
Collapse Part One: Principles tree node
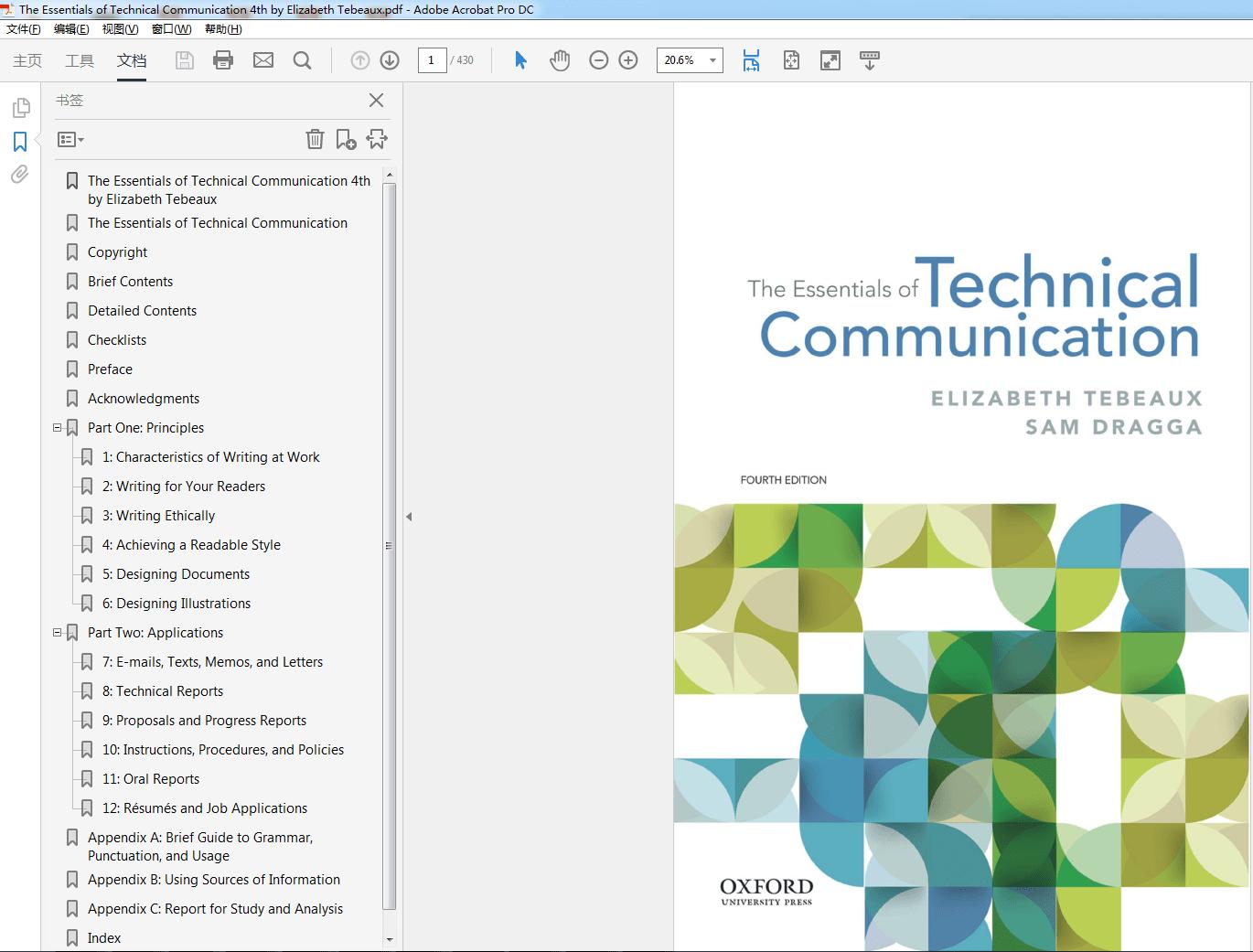pyautogui.click(x=58, y=427)
